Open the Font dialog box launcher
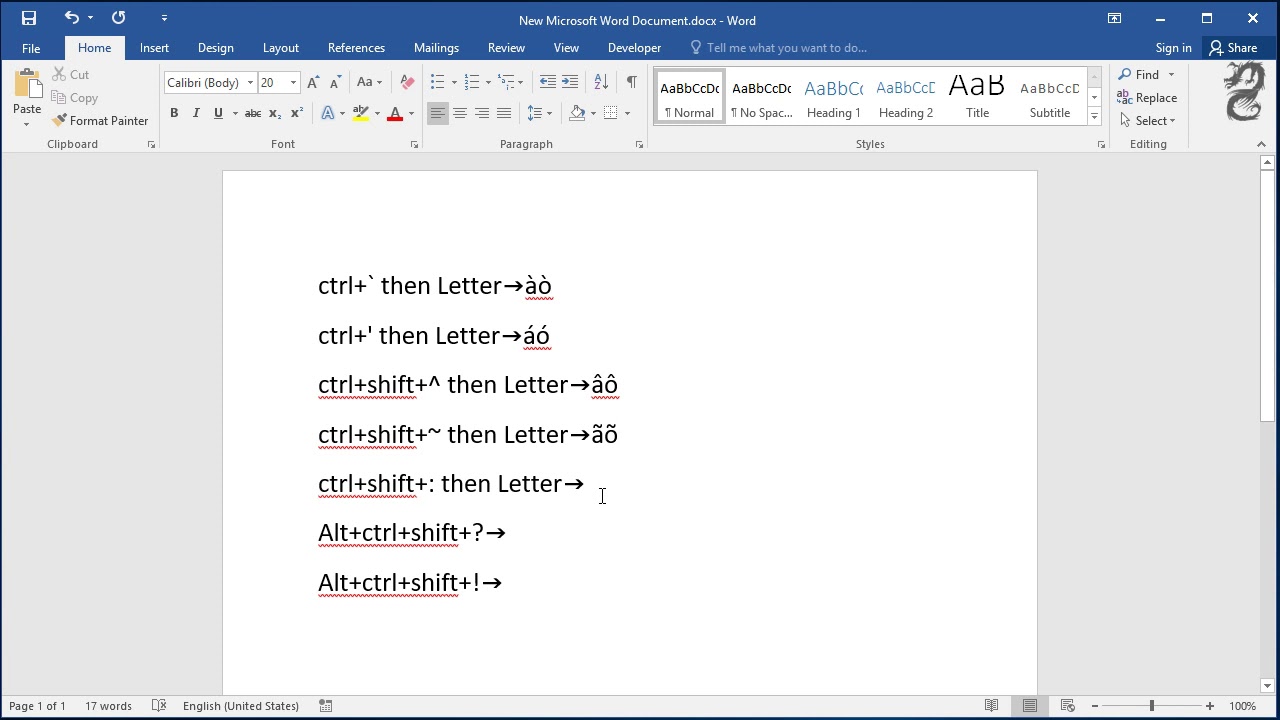Screen dimensions: 1280x720 click(414, 145)
